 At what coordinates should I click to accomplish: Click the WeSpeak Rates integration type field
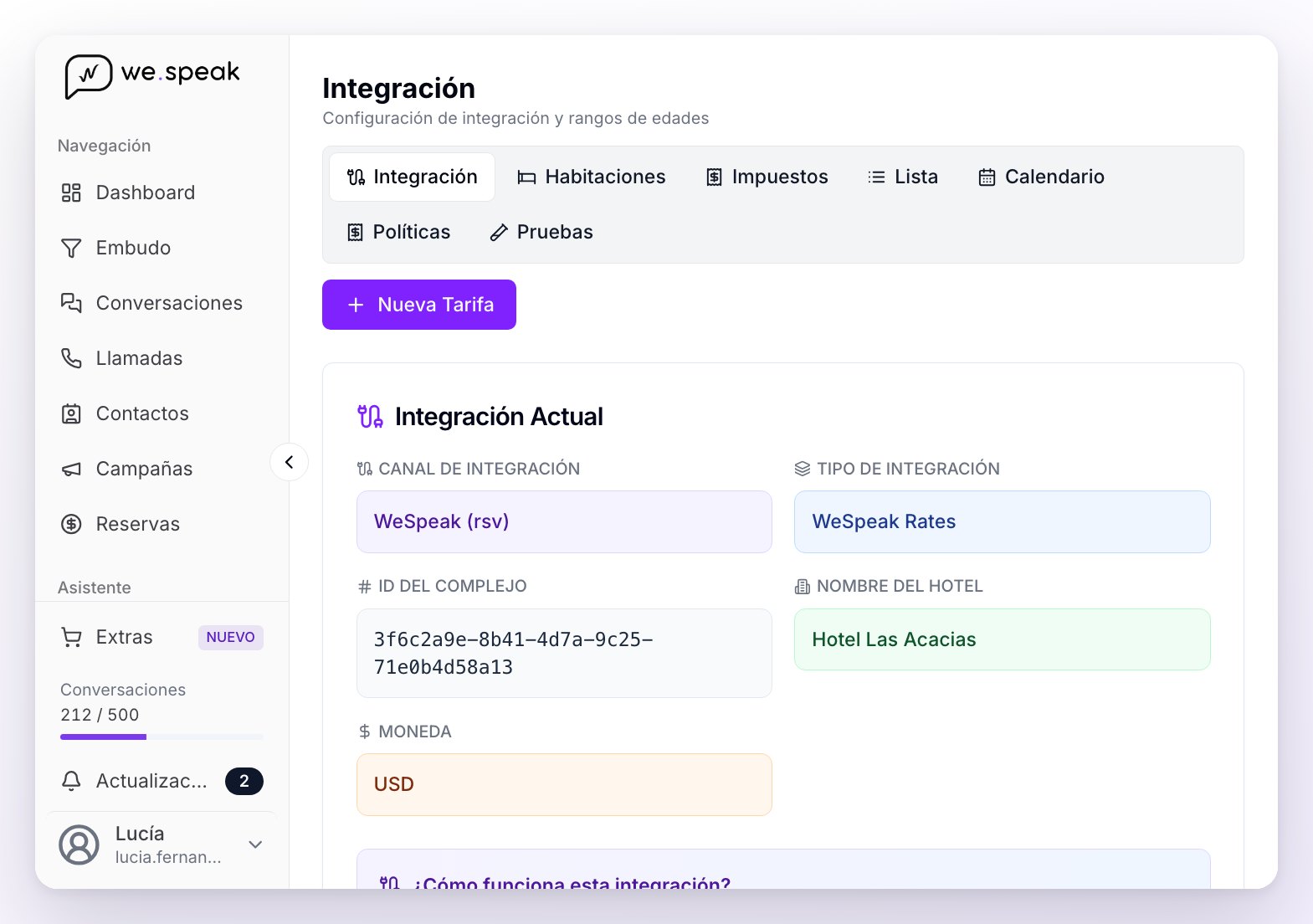click(1003, 521)
